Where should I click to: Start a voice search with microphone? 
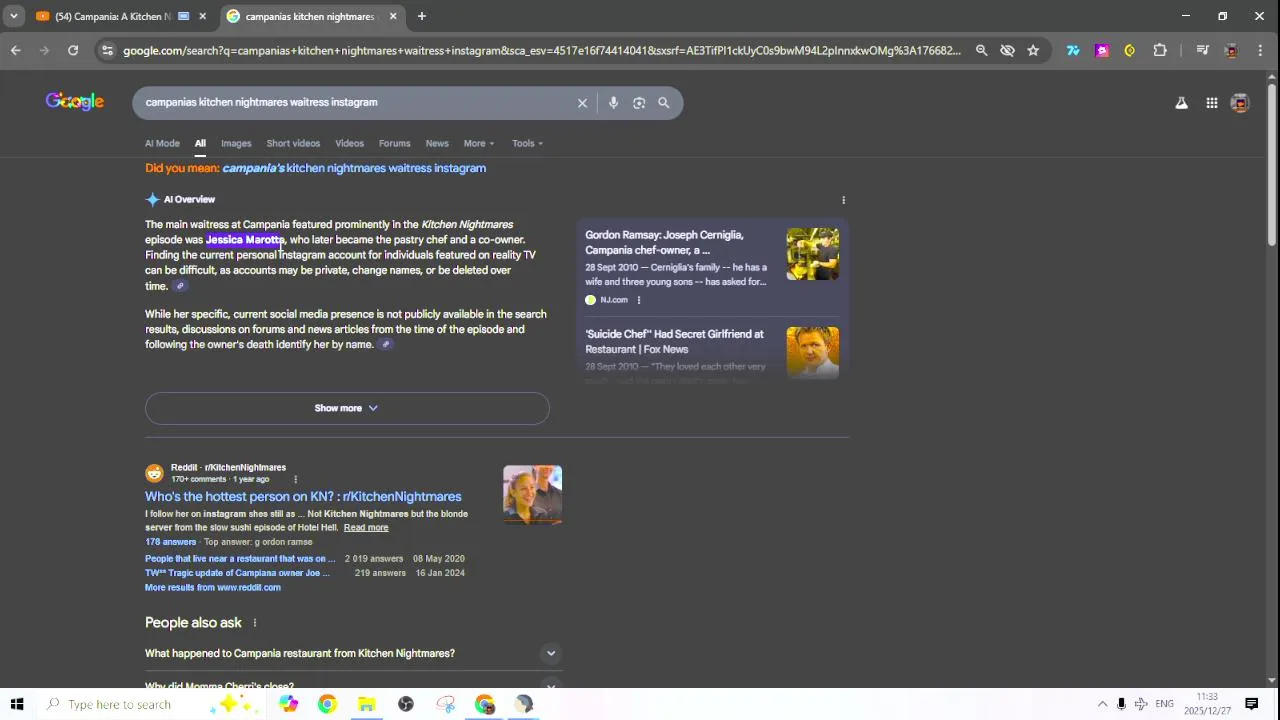pos(613,102)
